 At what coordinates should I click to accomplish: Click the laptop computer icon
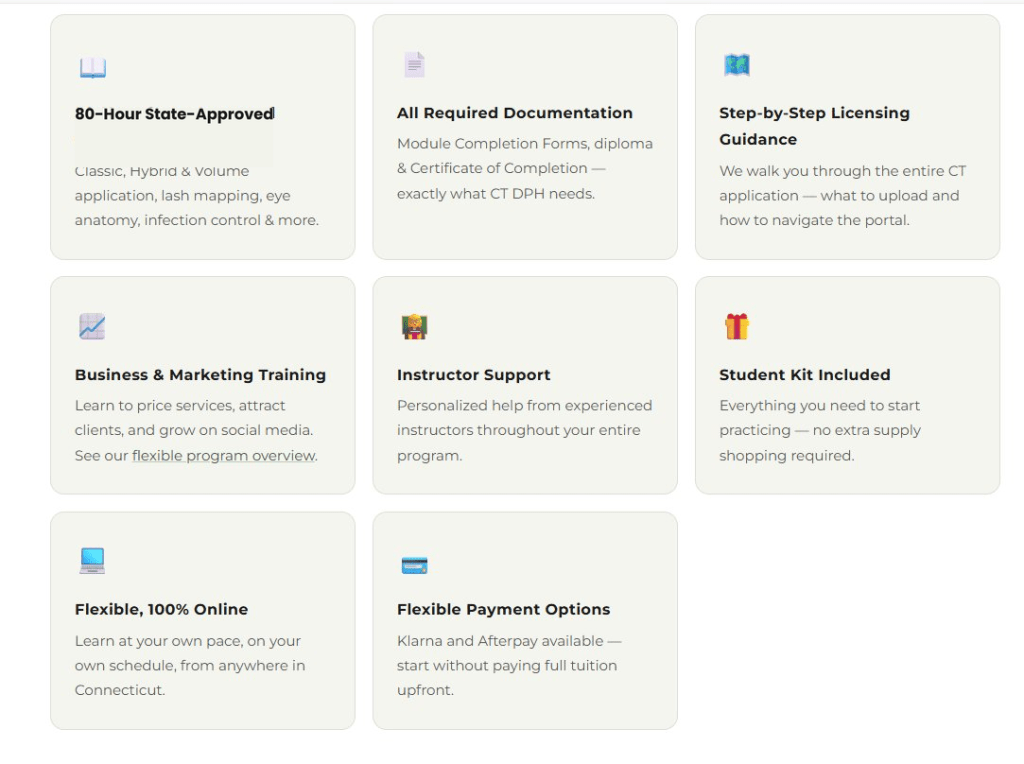pyautogui.click(x=92, y=561)
